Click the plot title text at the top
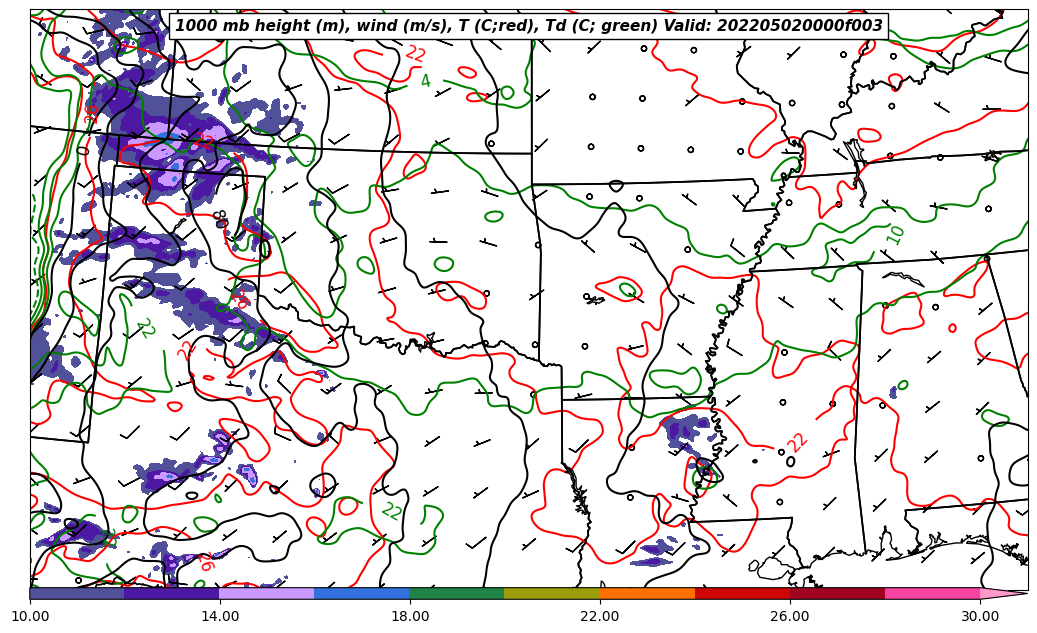Screen dimensions: 1037x633 529,26
